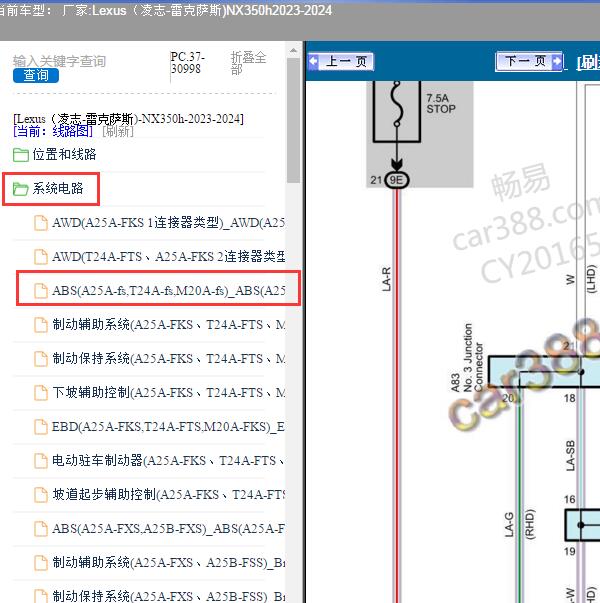Viewport: 600px width, 603px height.
Task: Click the Lexus NX350h-2023-2024 model title text
Action: point(128,119)
